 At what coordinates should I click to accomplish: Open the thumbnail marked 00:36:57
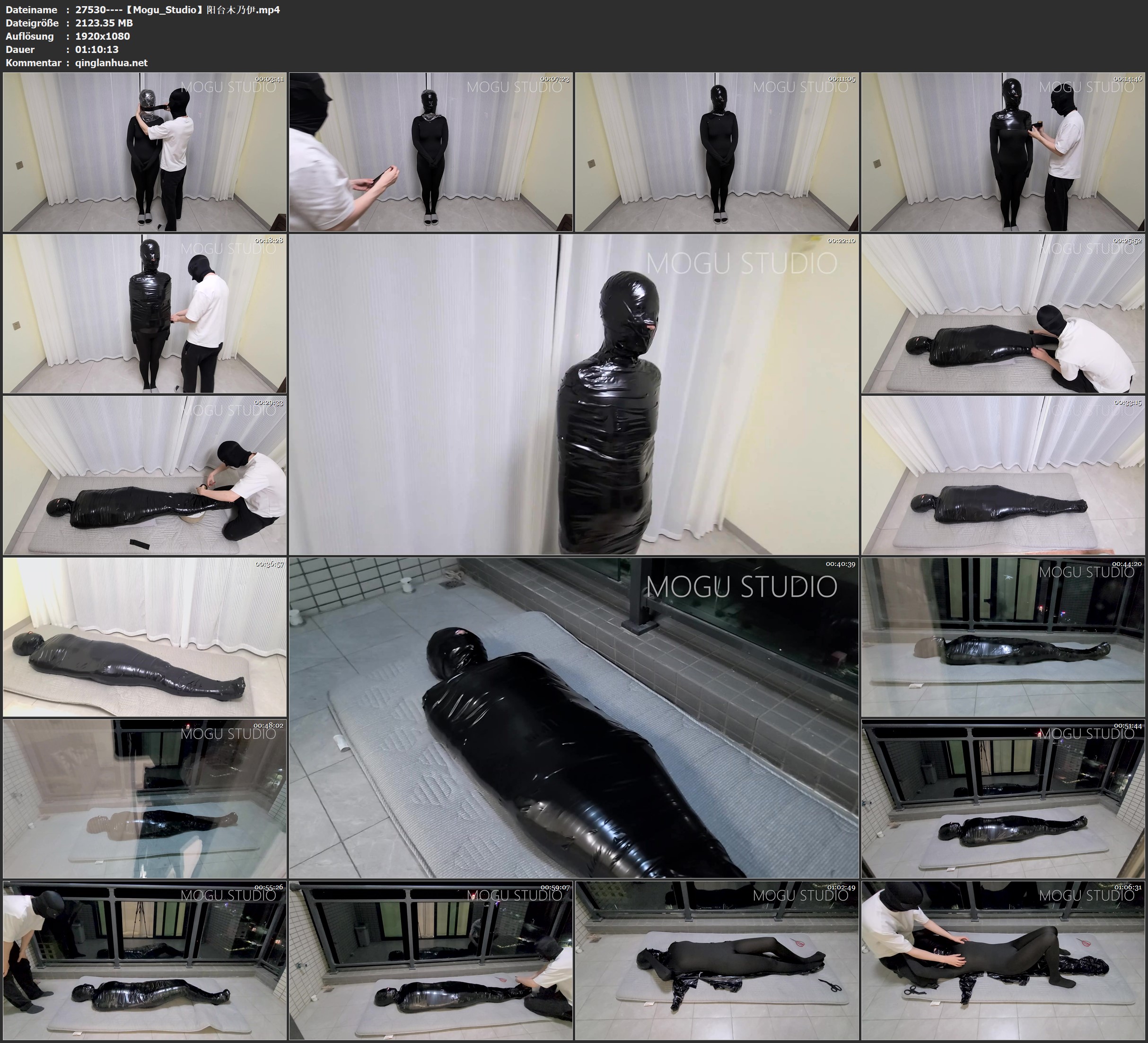point(145,637)
